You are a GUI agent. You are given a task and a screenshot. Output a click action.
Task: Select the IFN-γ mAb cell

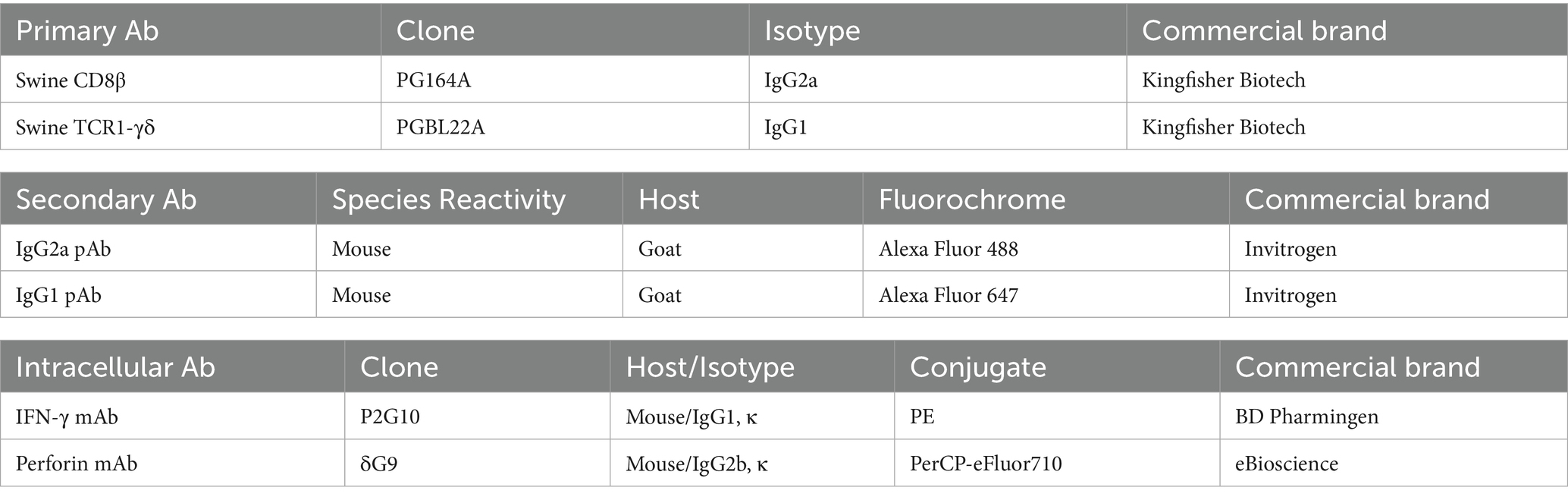point(67,417)
